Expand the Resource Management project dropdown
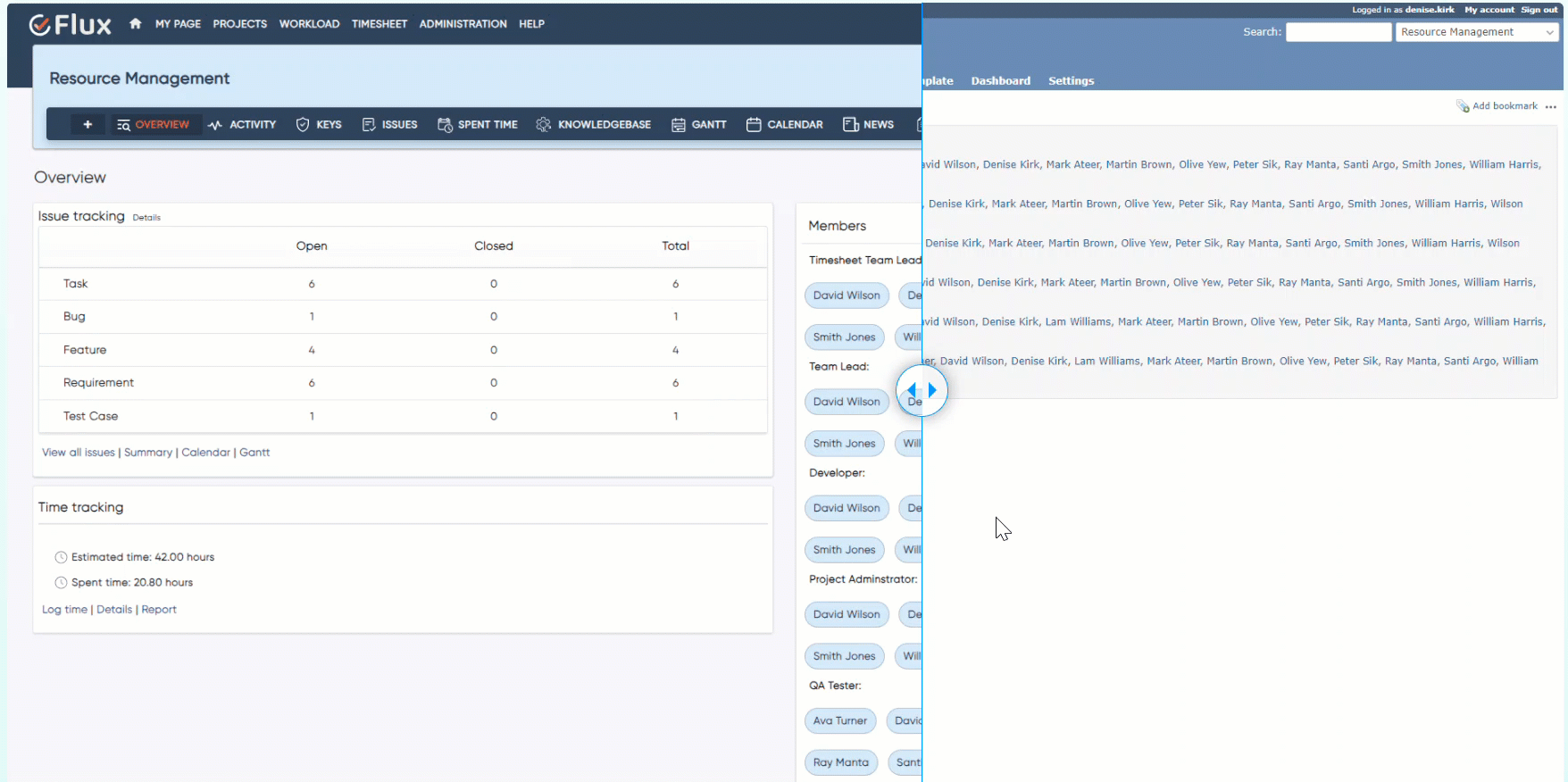The image size is (1568, 782). (x=1476, y=32)
